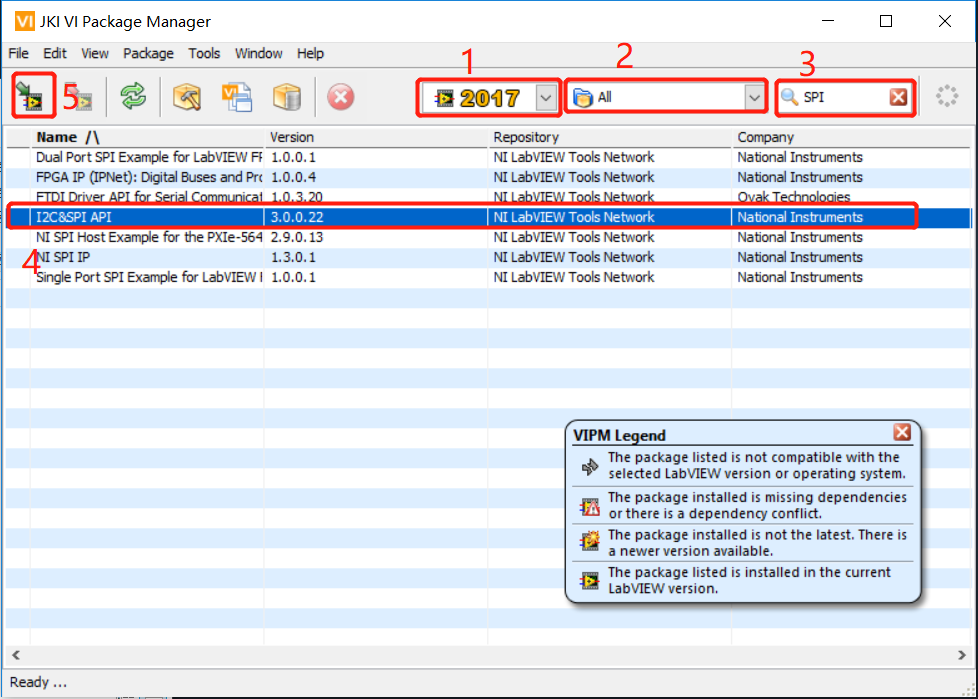Clear the SPI search text
Viewport: 978px width, 699px height.
pyautogui.click(x=898, y=97)
